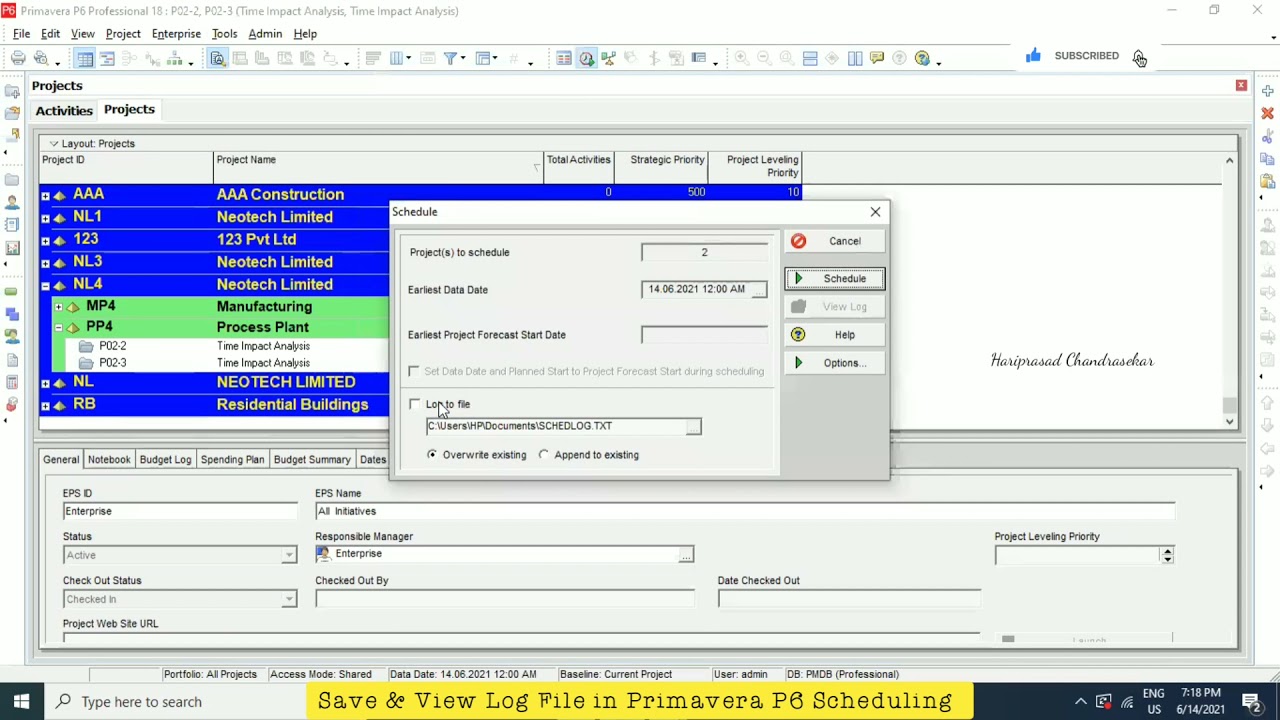The height and width of the screenshot is (720, 1280).
Task: Click the red Delete X in right sidebar
Action: tap(1267, 114)
